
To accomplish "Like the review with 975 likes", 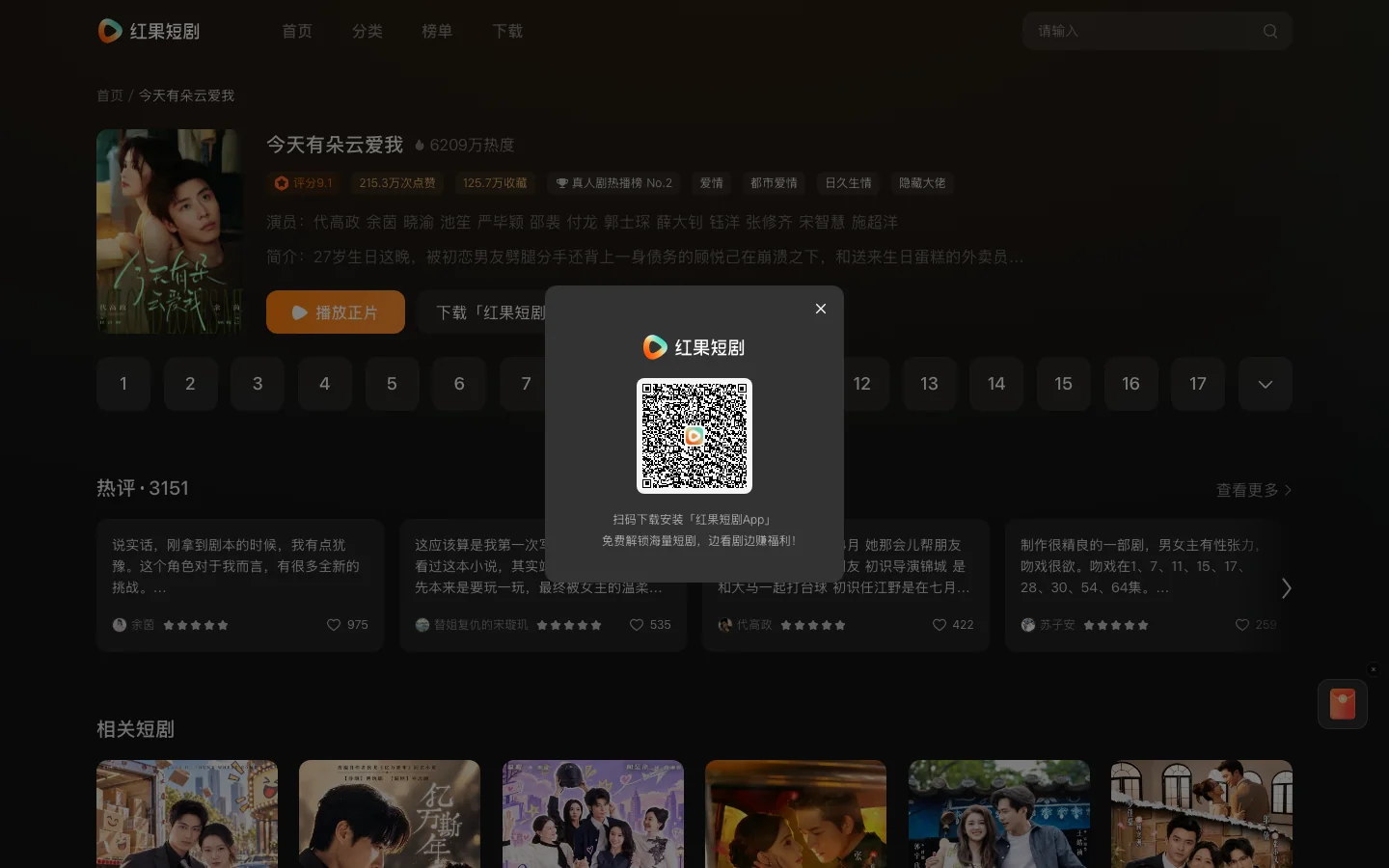I will click(334, 625).
